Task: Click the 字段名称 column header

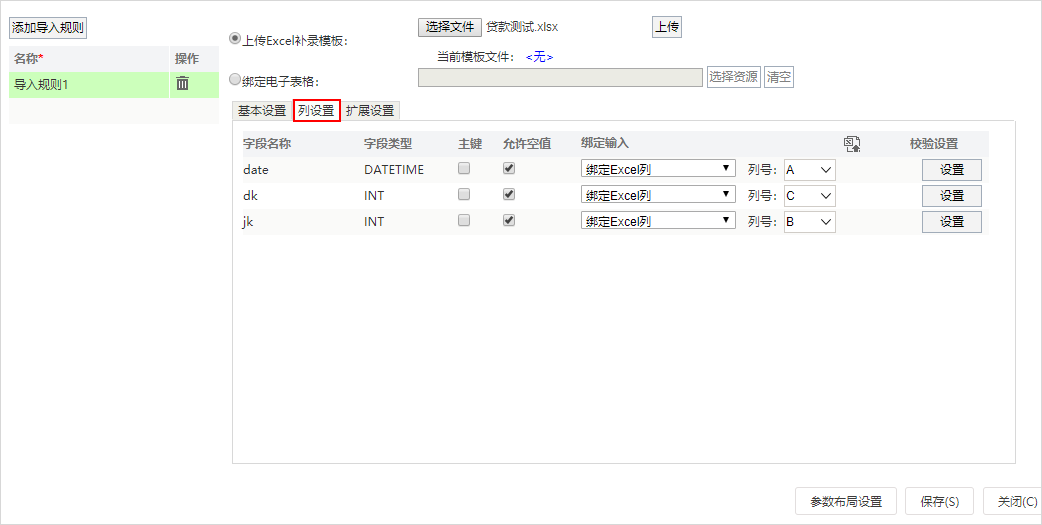Action: 267,144
